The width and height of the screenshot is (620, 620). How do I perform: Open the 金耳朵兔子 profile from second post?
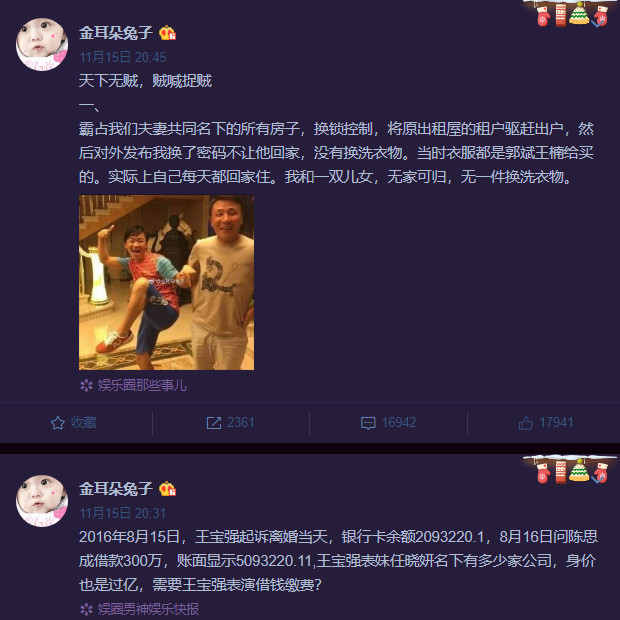[115, 489]
